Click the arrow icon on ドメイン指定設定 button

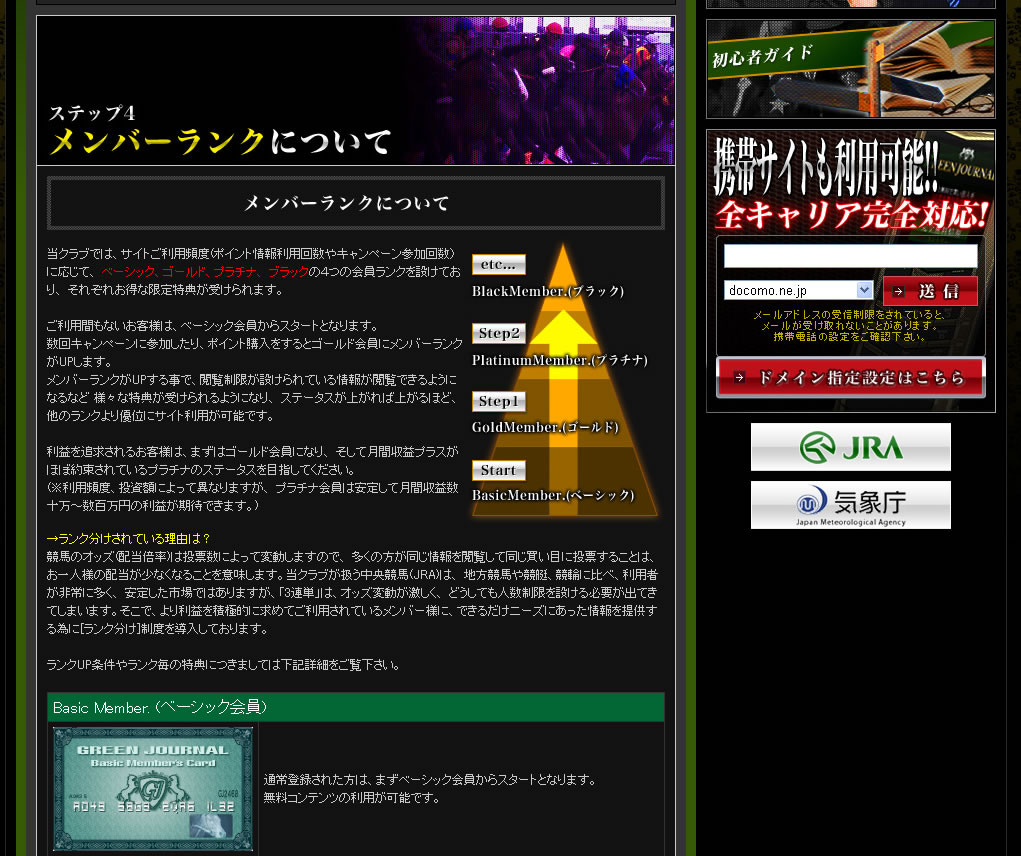point(739,377)
